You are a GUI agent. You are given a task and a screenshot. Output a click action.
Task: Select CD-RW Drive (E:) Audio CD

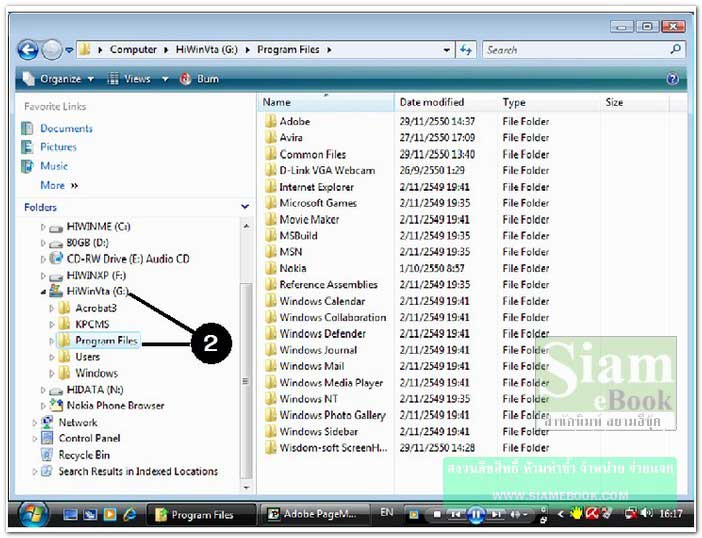(128, 259)
